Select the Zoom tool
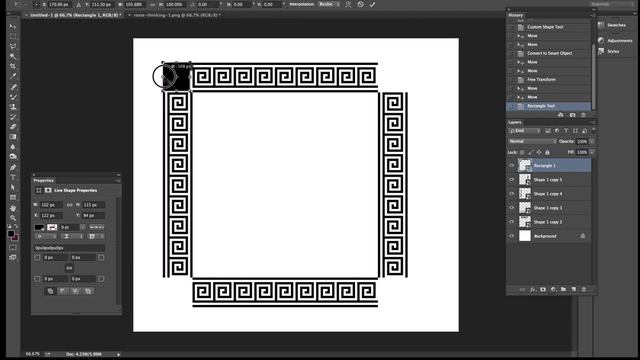 [x=13, y=218]
